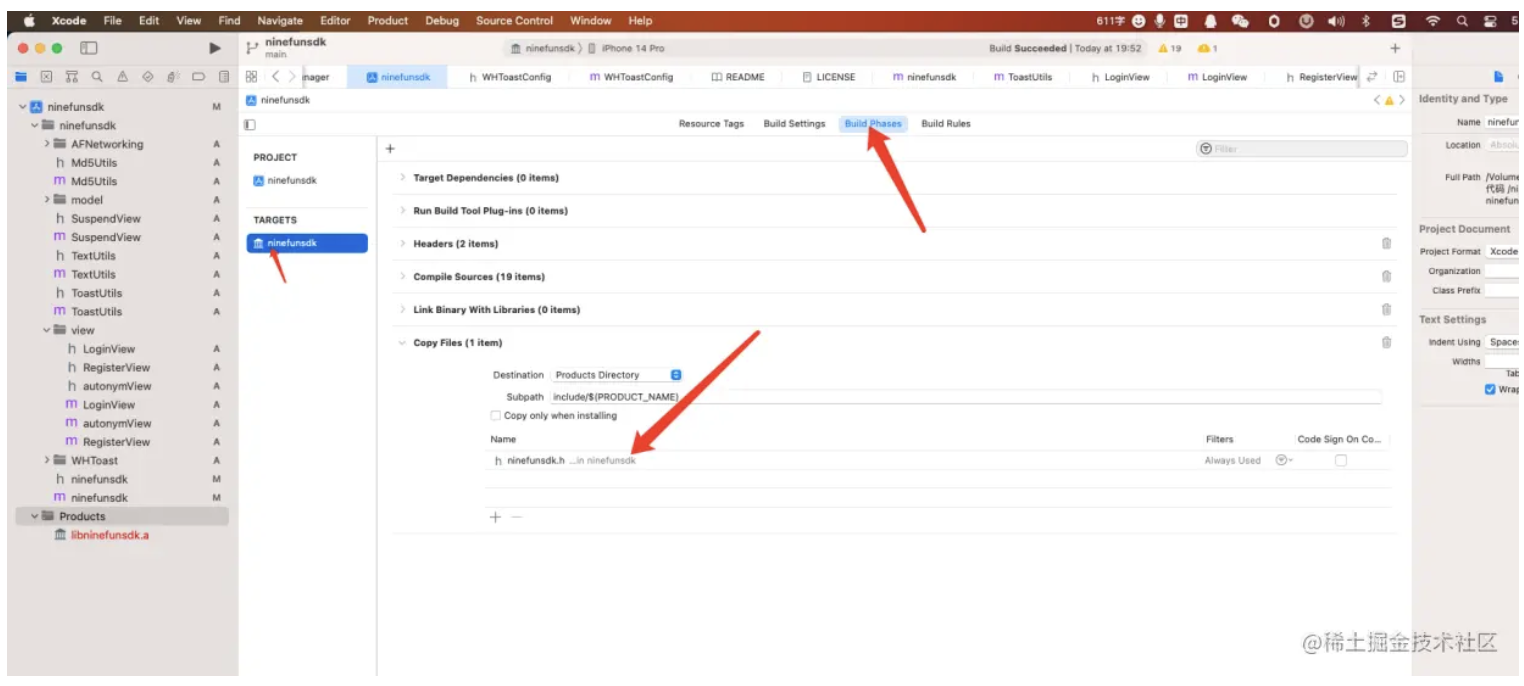Go forward in editor history
This screenshot has width=1524, height=686.
coord(292,76)
